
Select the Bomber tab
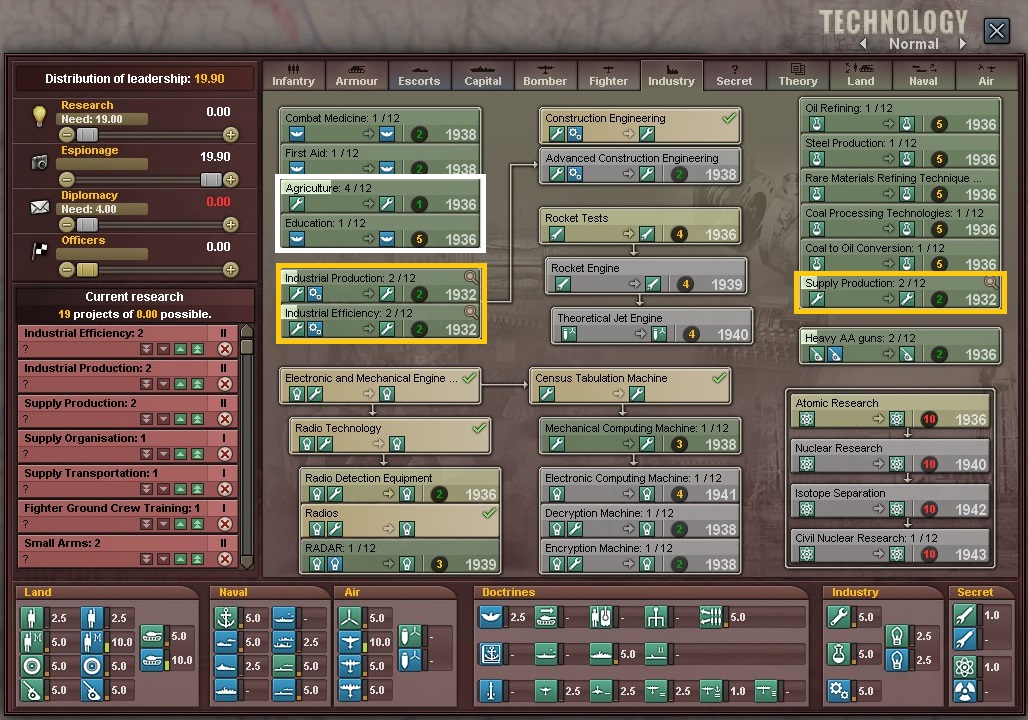click(545, 75)
